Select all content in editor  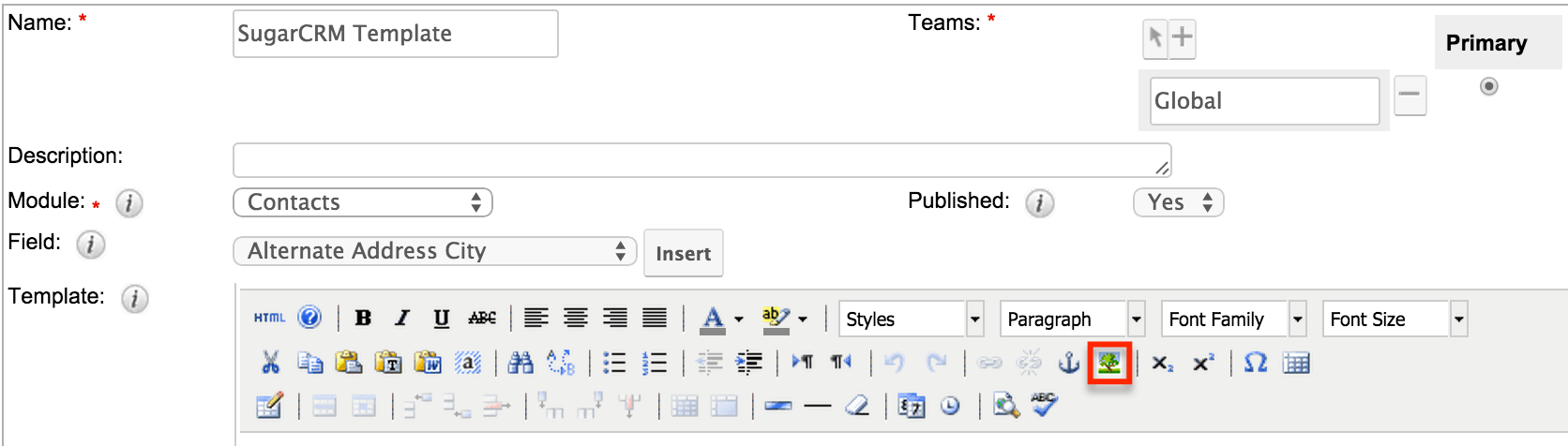point(468,363)
